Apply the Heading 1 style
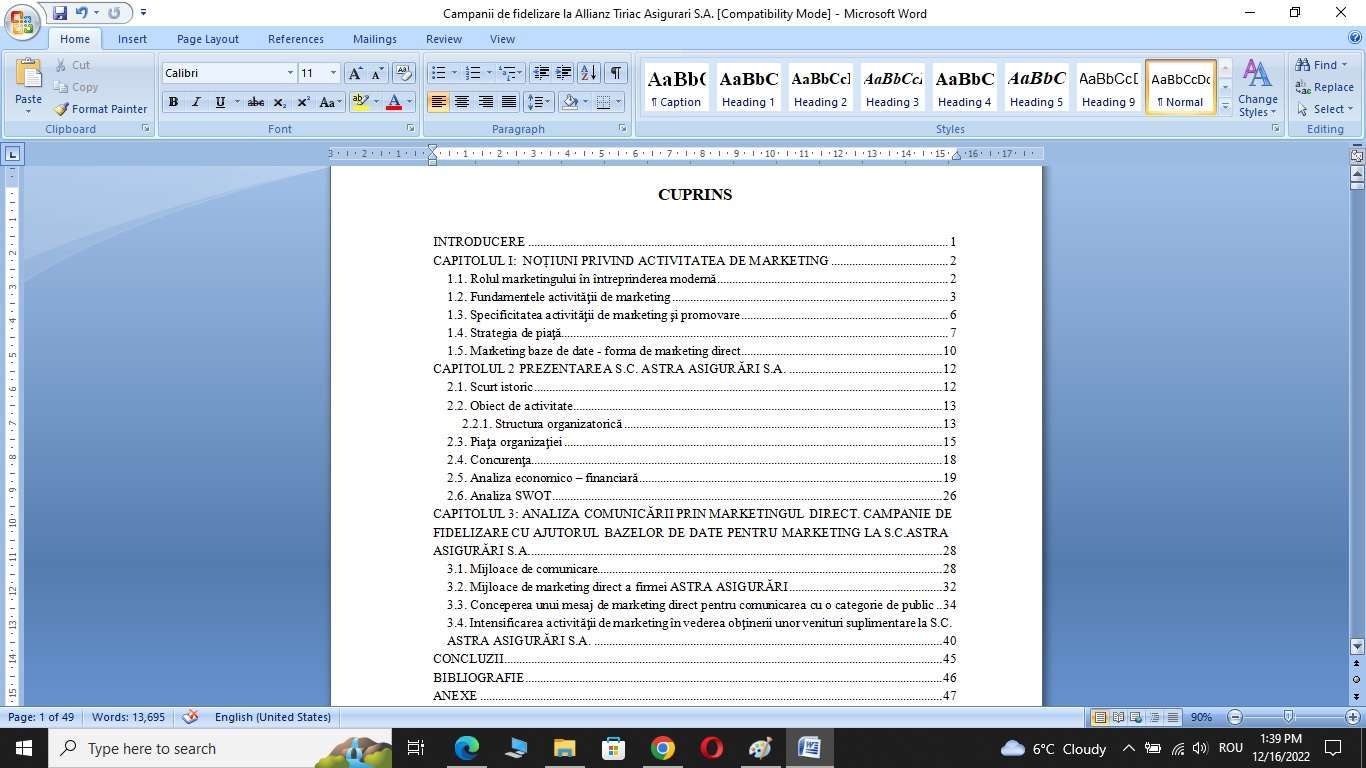This screenshot has width=1366, height=768. [749, 87]
